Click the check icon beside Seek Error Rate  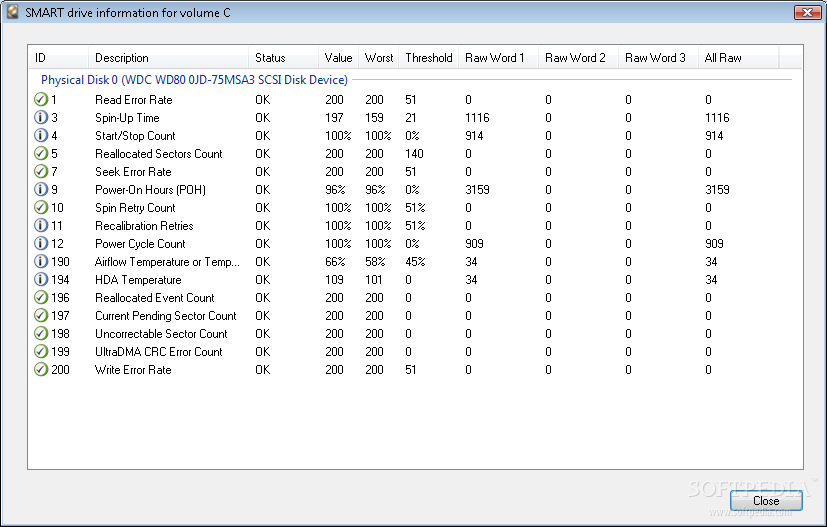pos(41,171)
